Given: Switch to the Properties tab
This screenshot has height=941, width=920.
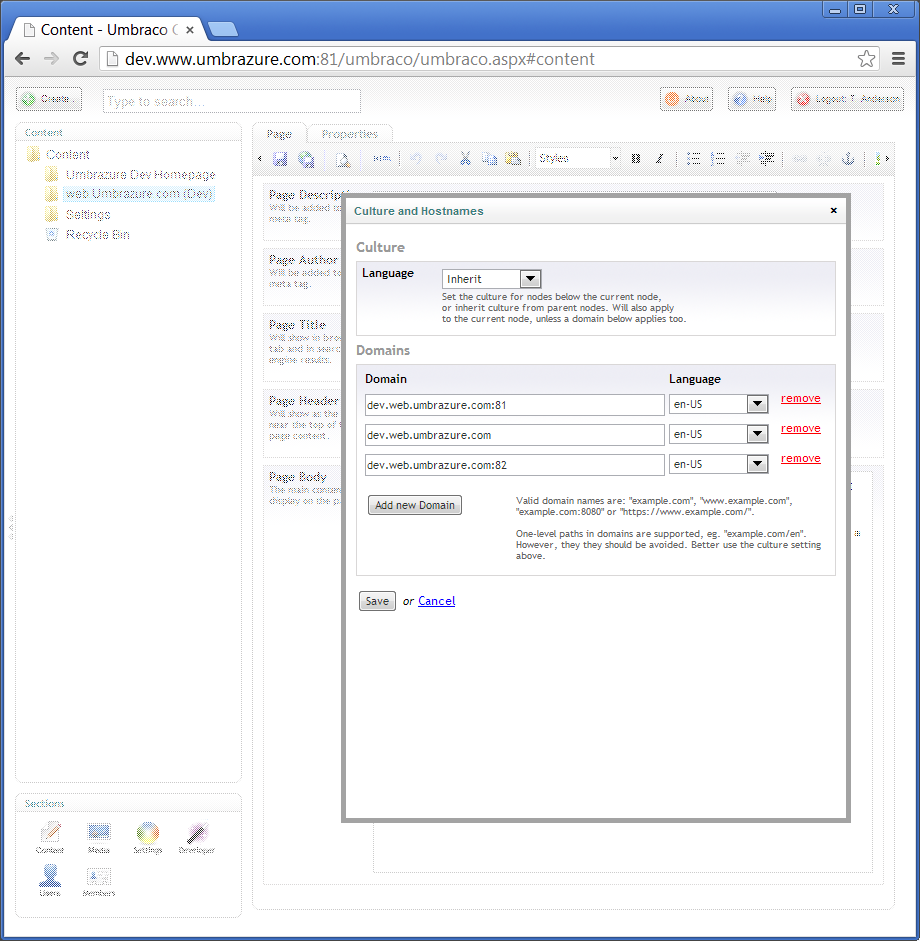Looking at the screenshot, I should tap(350, 134).
